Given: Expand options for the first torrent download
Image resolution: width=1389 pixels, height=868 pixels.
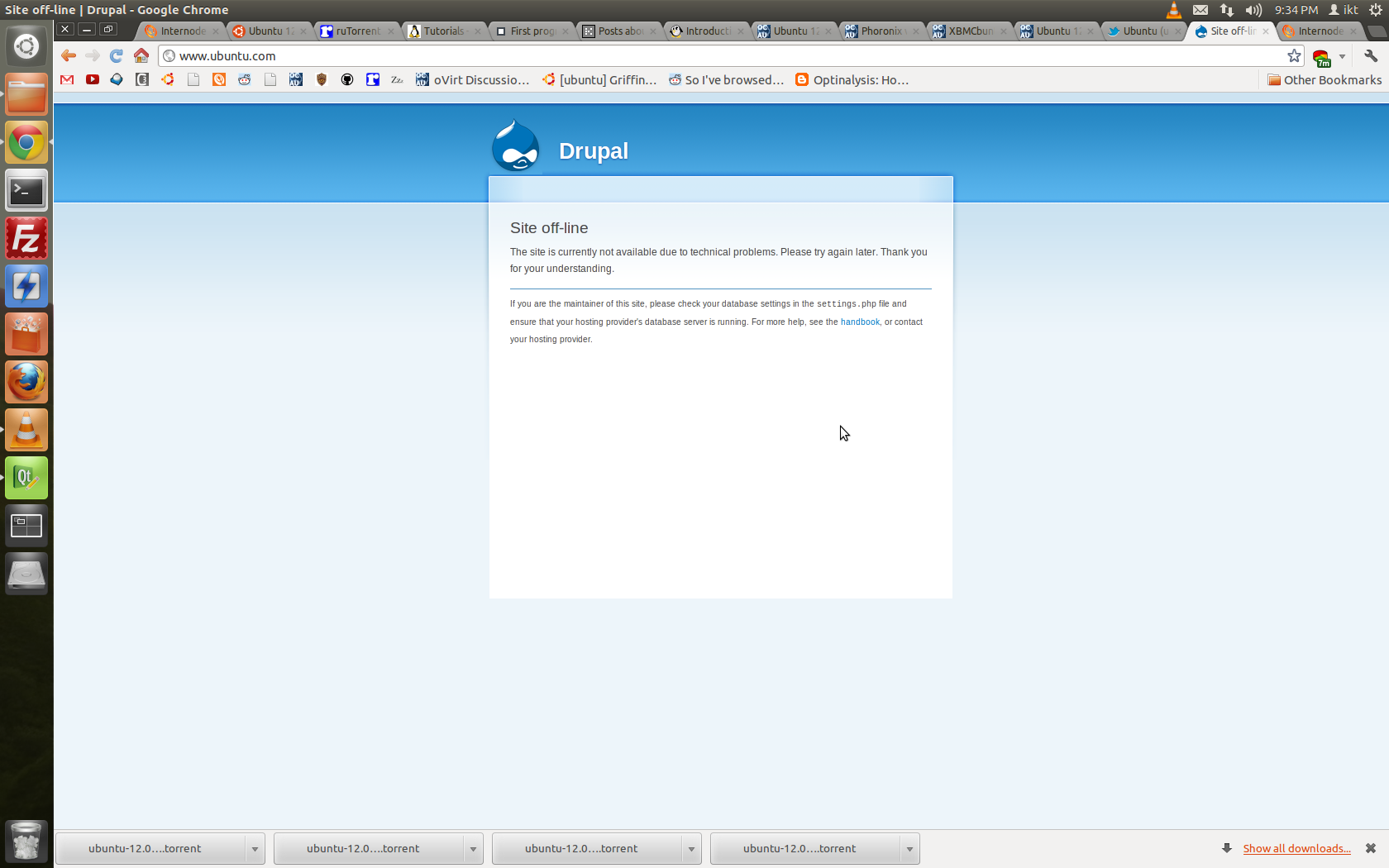Looking at the screenshot, I should point(255,849).
